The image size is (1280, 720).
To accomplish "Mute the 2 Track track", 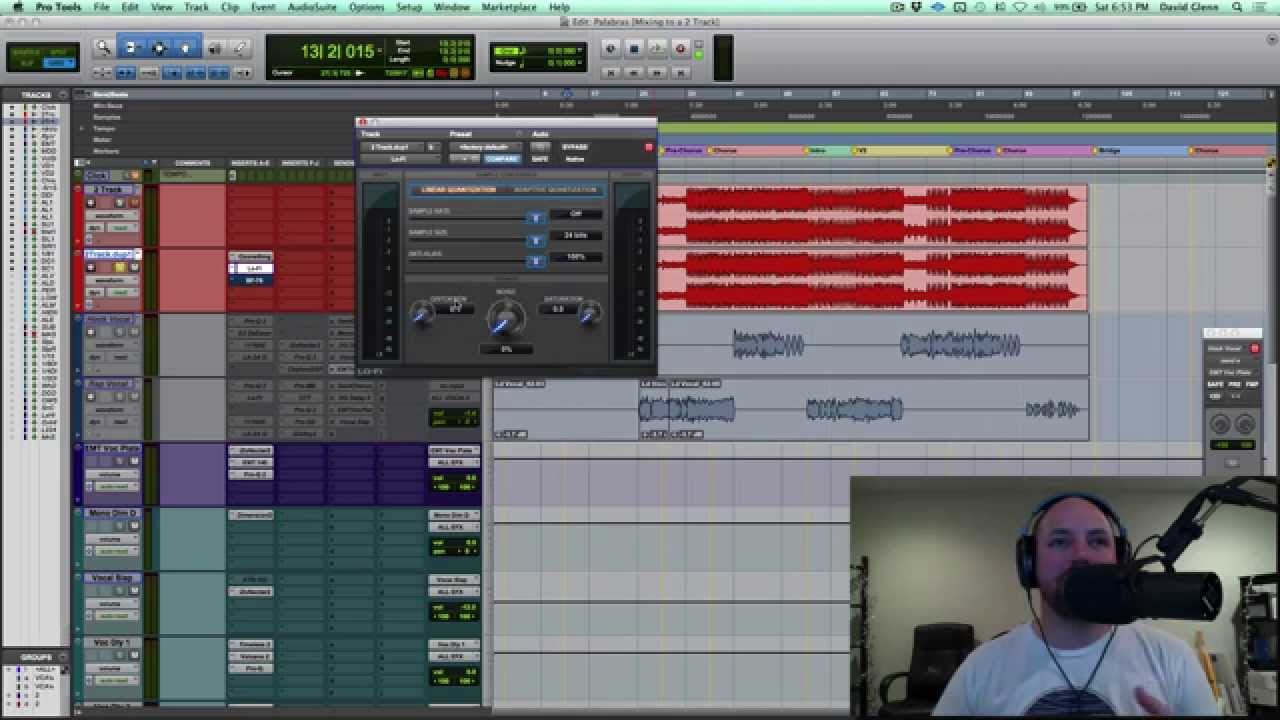I will pos(134,202).
